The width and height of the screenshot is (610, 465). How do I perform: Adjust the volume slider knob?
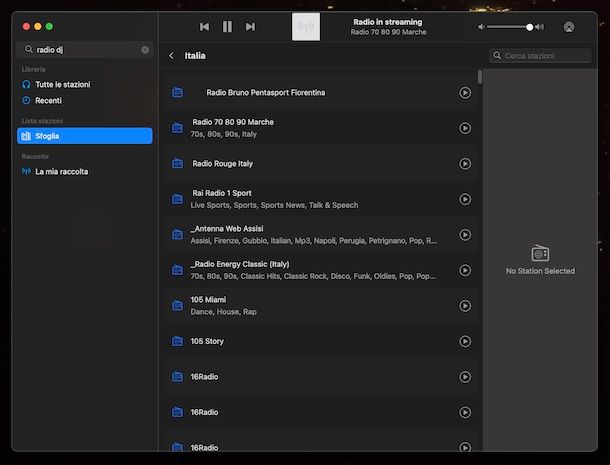click(x=529, y=27)
